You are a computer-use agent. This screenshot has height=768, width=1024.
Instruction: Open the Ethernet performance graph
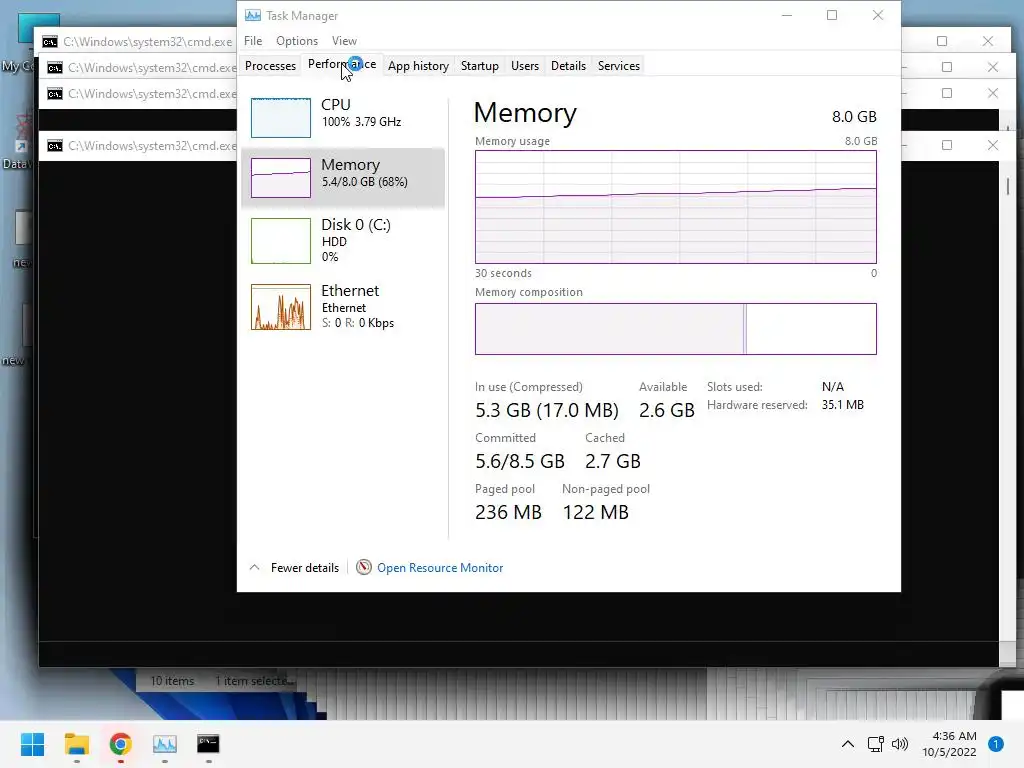point(343,306)
